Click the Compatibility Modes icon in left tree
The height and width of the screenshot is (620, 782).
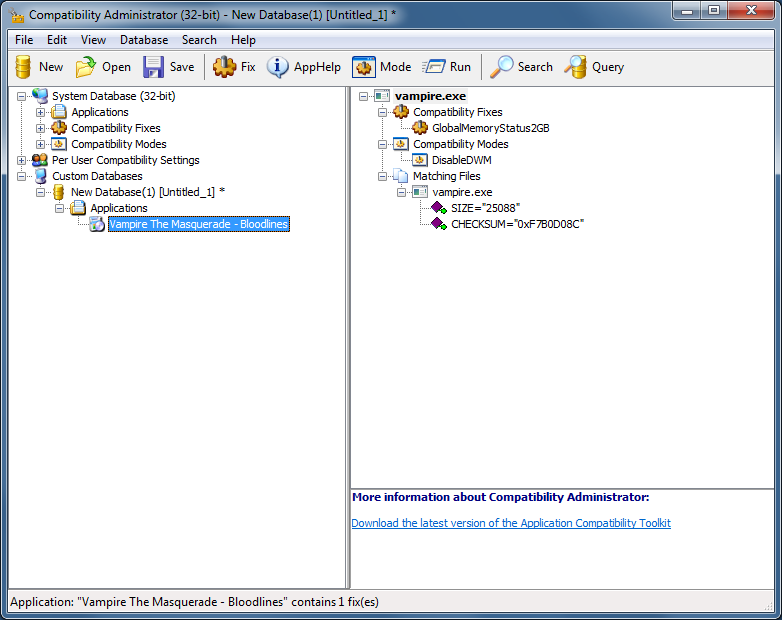59,144
